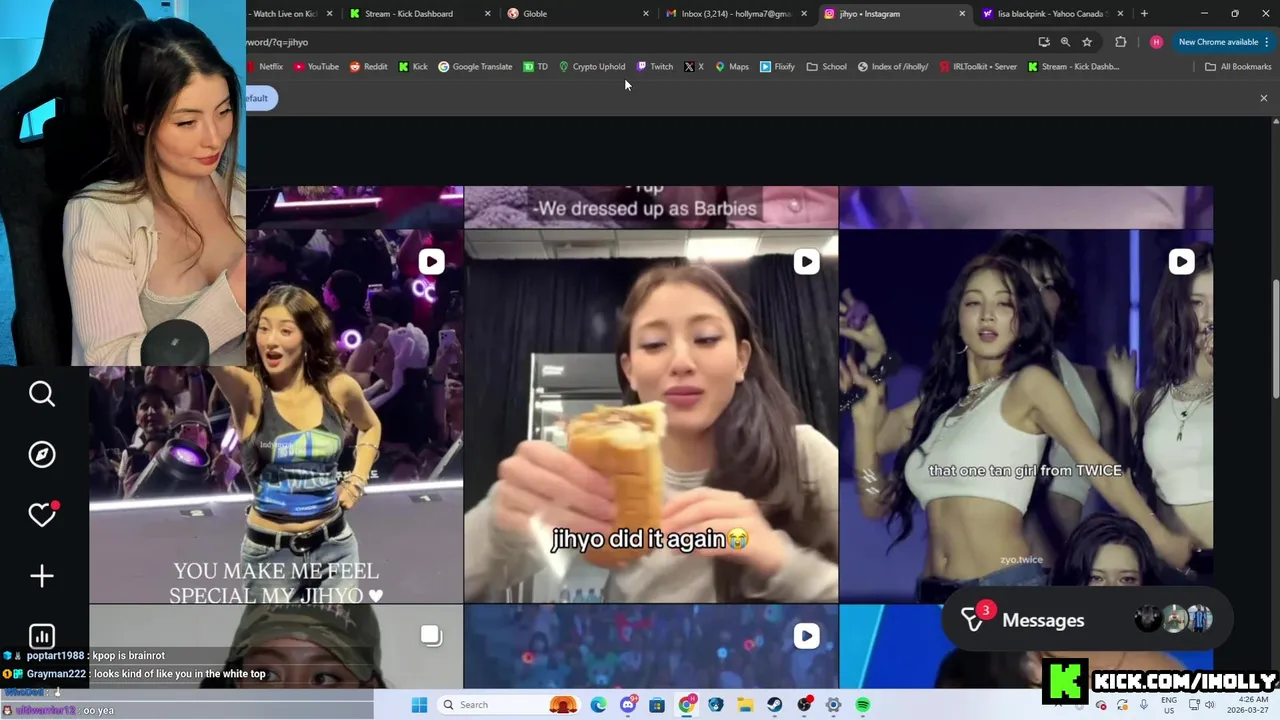Expand the School bookmarks folder

click(827, 67)
